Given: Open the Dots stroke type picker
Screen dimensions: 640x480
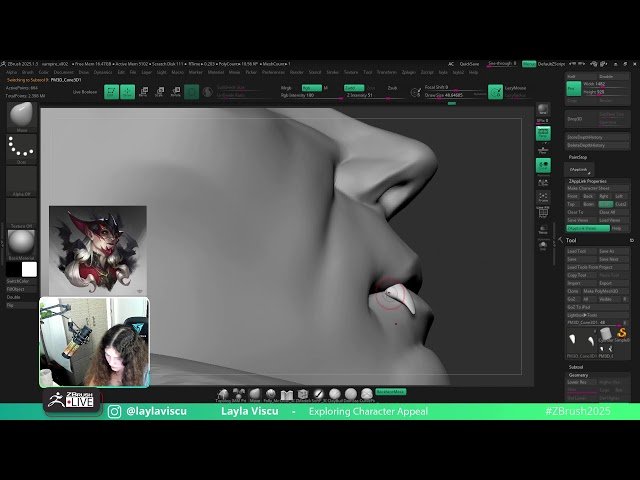Looking at the screenshot, I should [21, 150].
